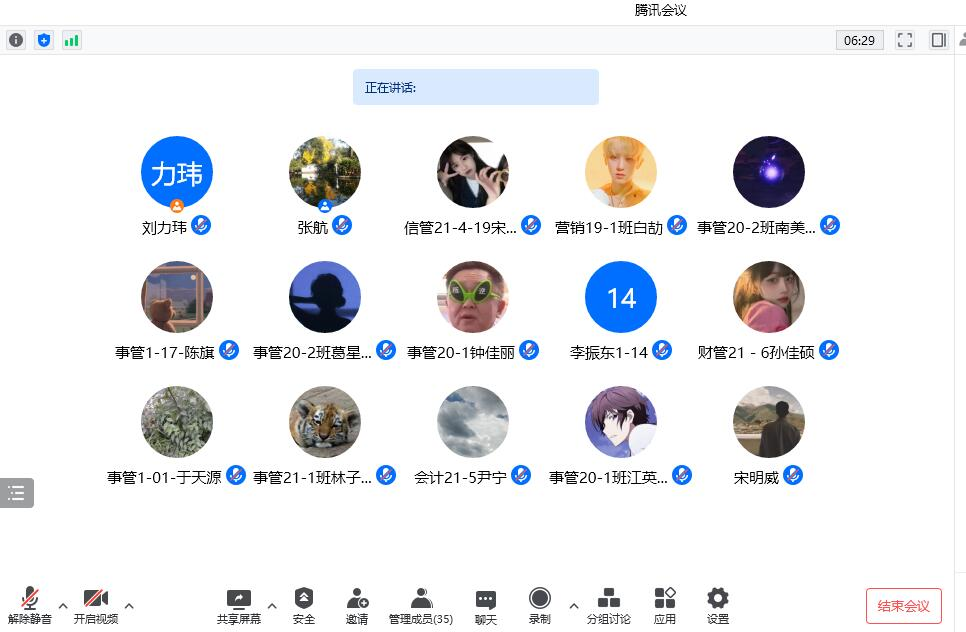This screenshot has height=632, width=966.
Task: Open 分组讨论 breakout rooms
Action: (608, 606)
